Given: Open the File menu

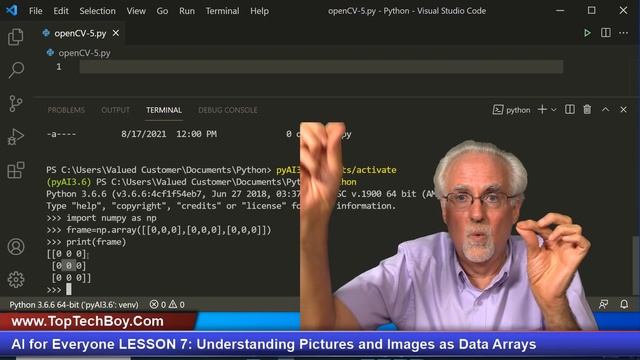Looking at the screenshot, I should 36,11.
